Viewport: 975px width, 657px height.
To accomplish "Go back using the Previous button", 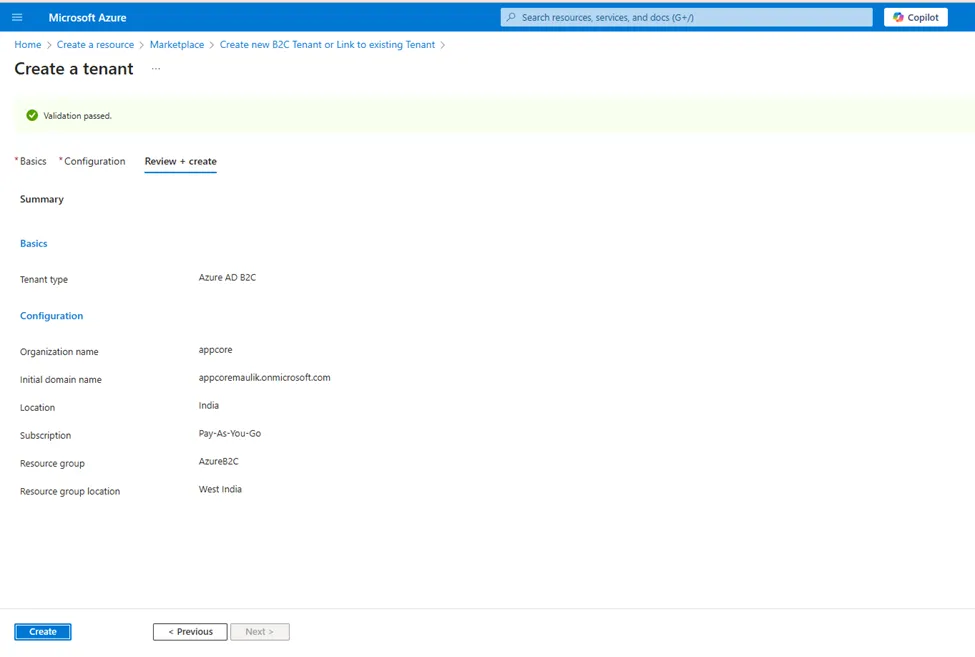I will pyautogui.click(x=189, y=631).
